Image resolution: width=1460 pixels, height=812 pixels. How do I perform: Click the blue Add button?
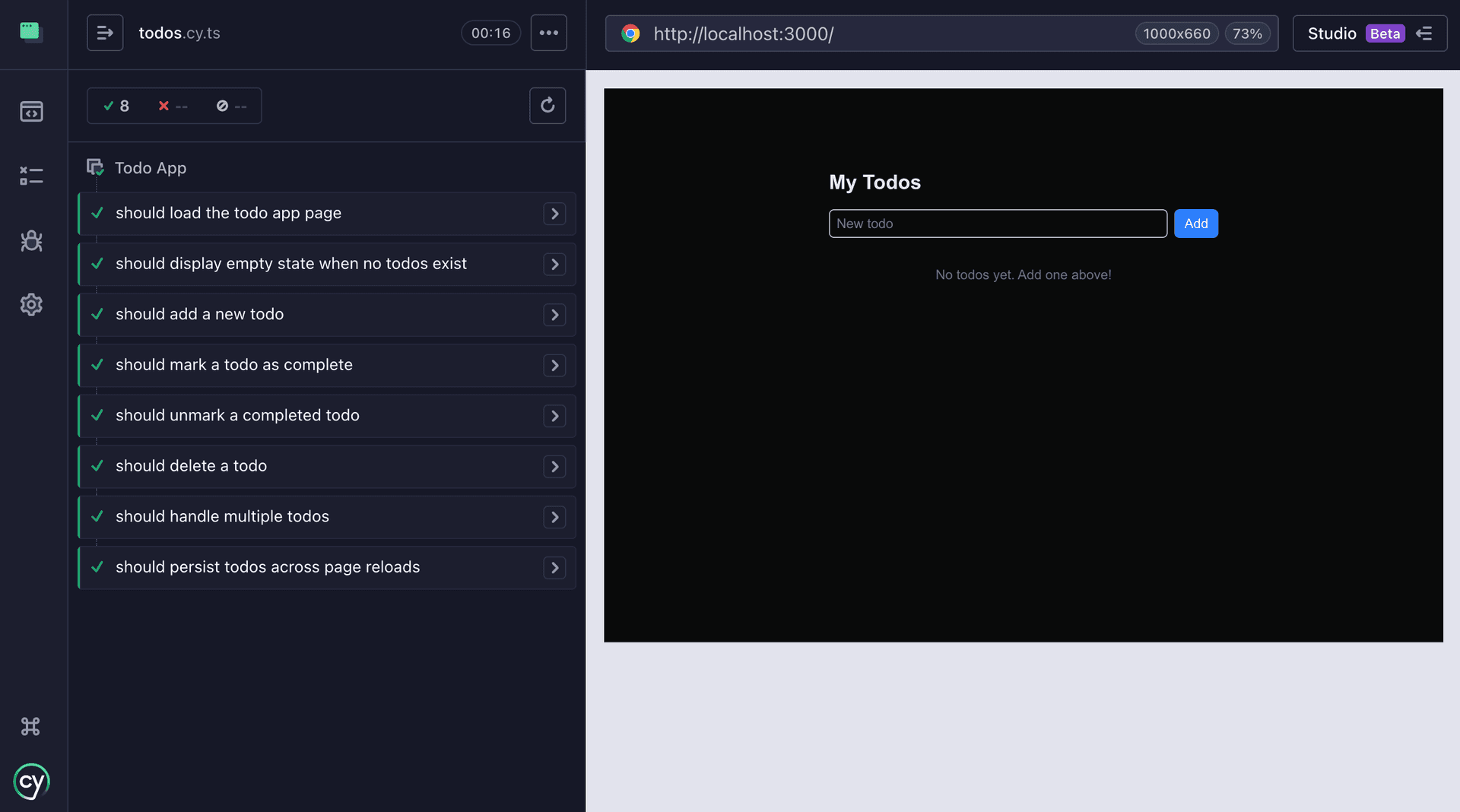pyautogui.click(x=1195, y=224)
